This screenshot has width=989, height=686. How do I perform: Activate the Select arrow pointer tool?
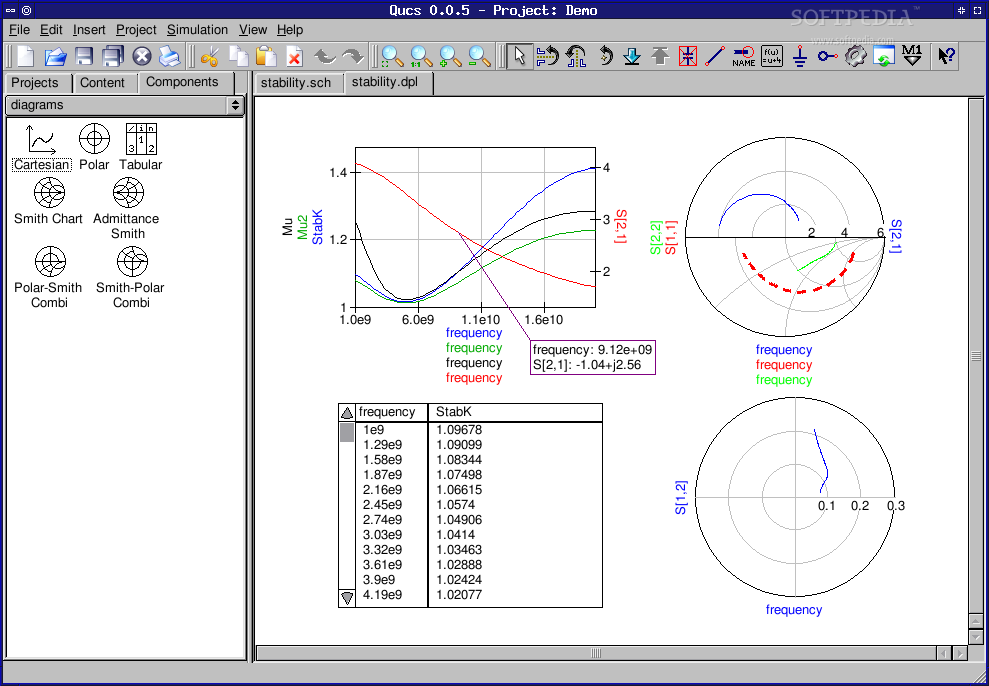519,56
